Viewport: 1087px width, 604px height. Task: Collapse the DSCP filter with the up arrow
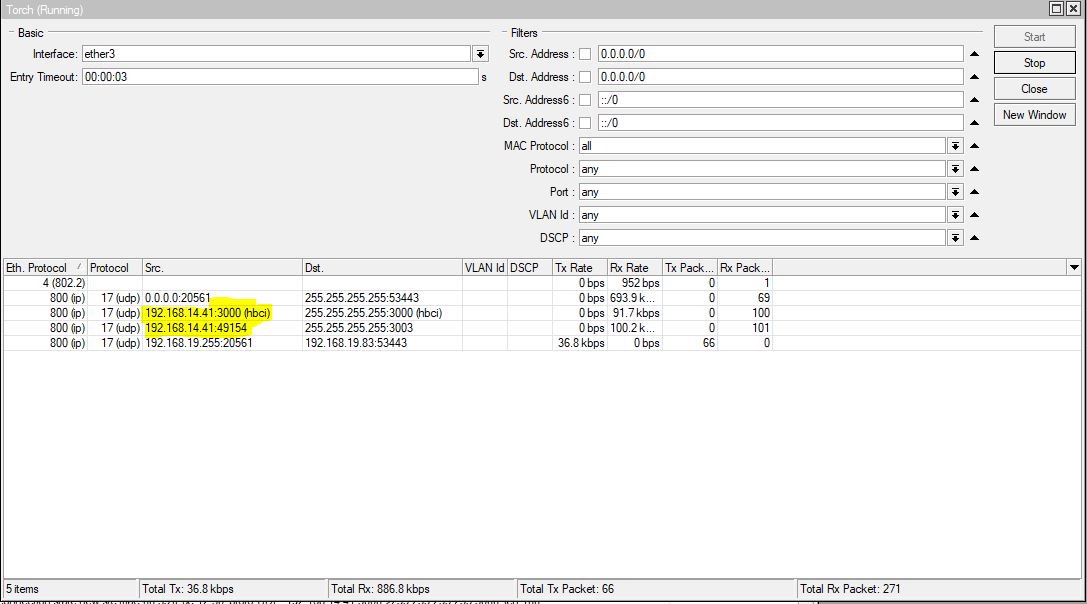[974, 238]
